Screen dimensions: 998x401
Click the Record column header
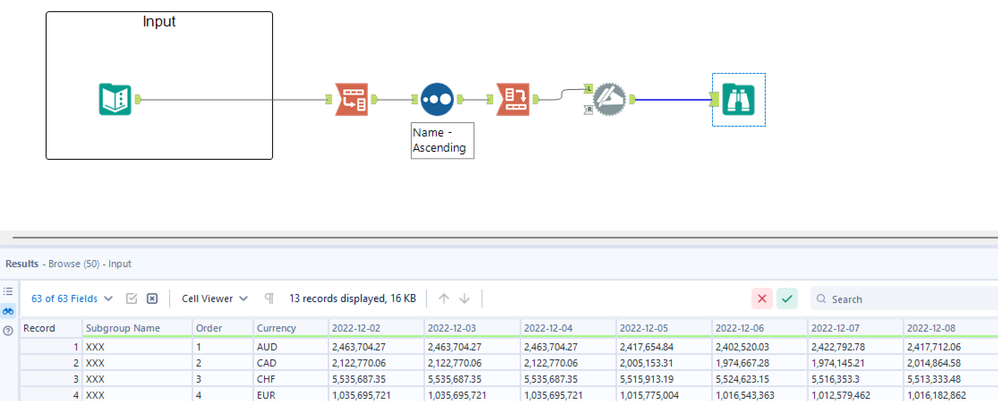tap(51, 328)
